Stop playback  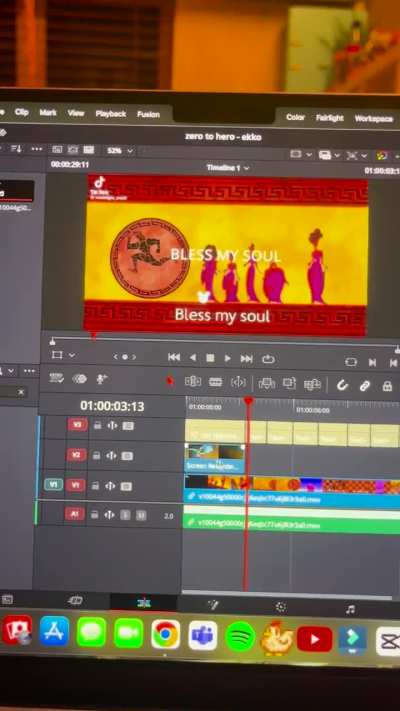210,358
